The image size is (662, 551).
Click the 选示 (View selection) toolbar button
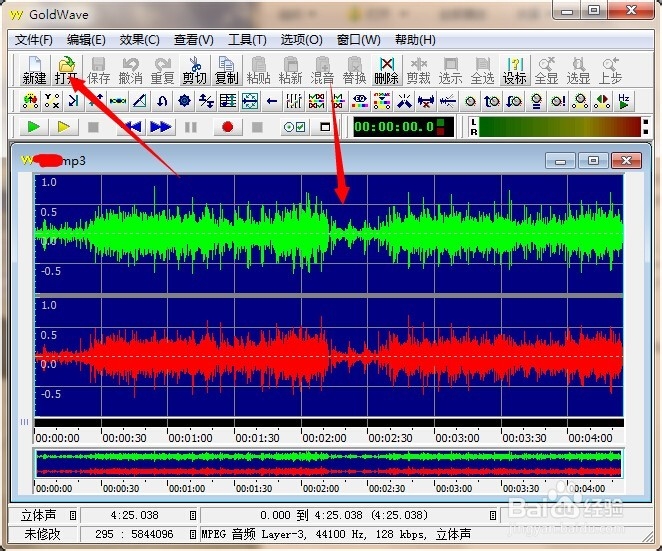tap(450, 71)
